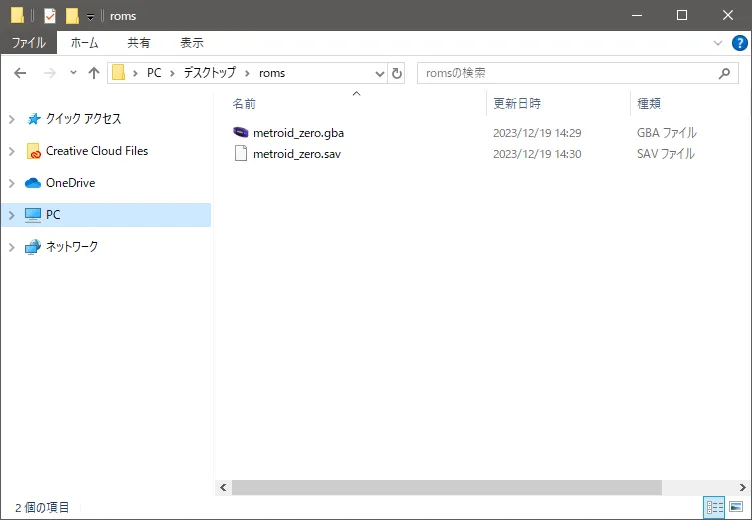Open the address bar history dropdown
The width and height of the screenshot is (752, 520).
coord(380,73)
